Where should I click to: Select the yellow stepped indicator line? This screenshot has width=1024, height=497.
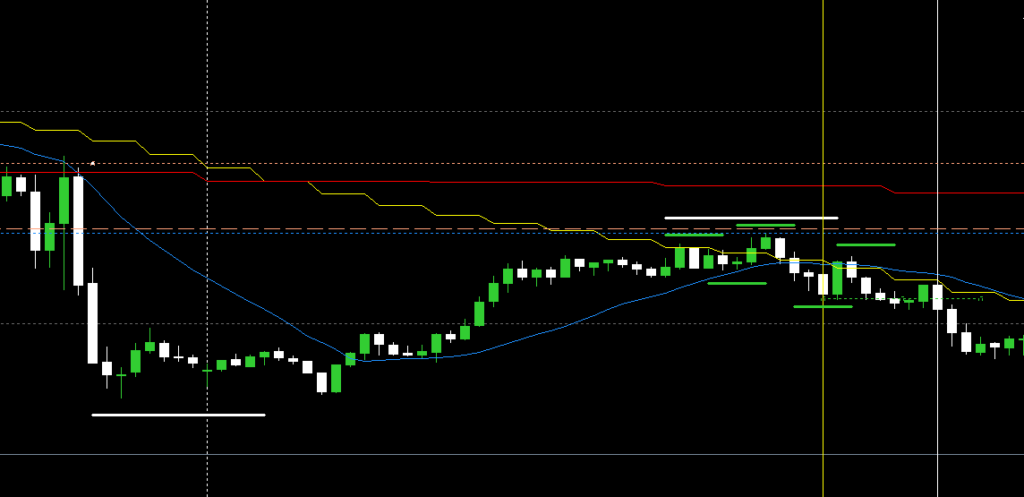(x=400, y=203)
